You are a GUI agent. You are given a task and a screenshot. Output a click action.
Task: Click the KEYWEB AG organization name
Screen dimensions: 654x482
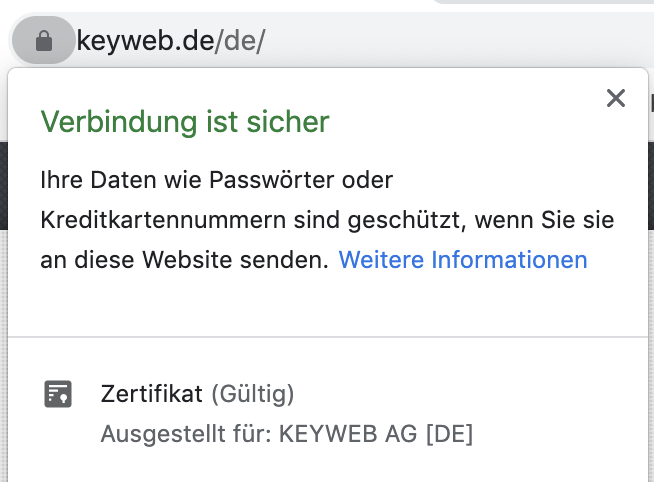click(x=348, y=434)
